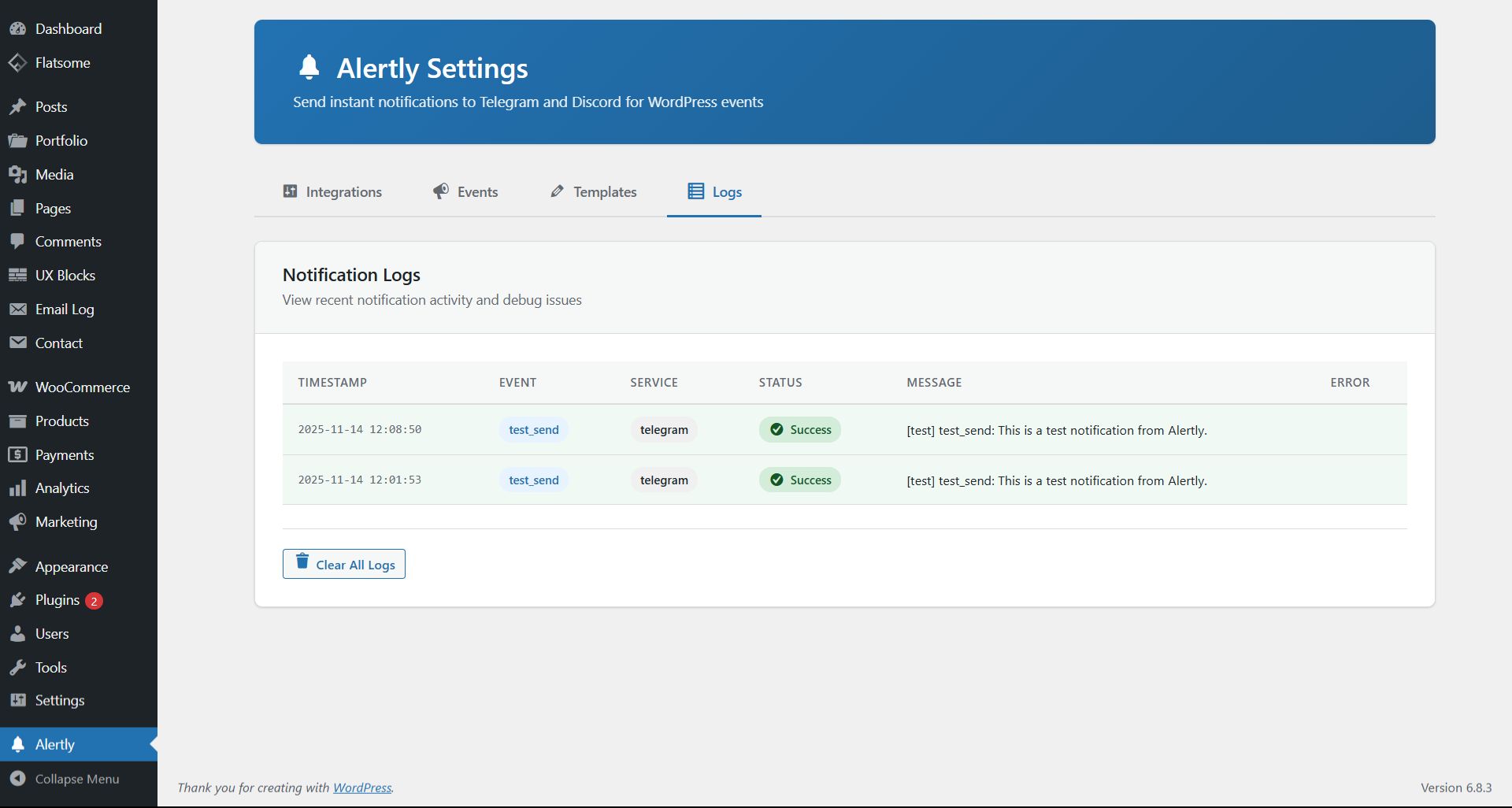Viewport: 1512px width, 808px height.
Task: Click the Plugins plug icon
Action: [17, 601]
